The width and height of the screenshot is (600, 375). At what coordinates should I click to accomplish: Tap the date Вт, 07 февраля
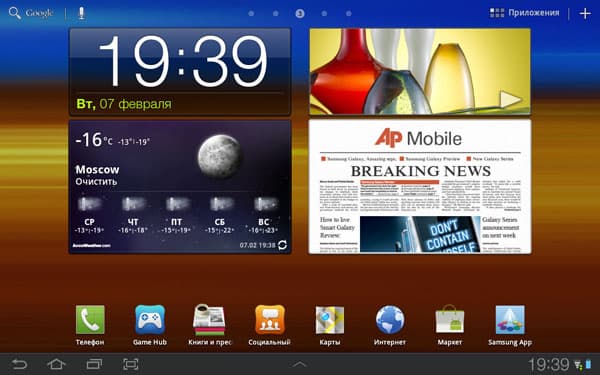[x=124, y=104]
